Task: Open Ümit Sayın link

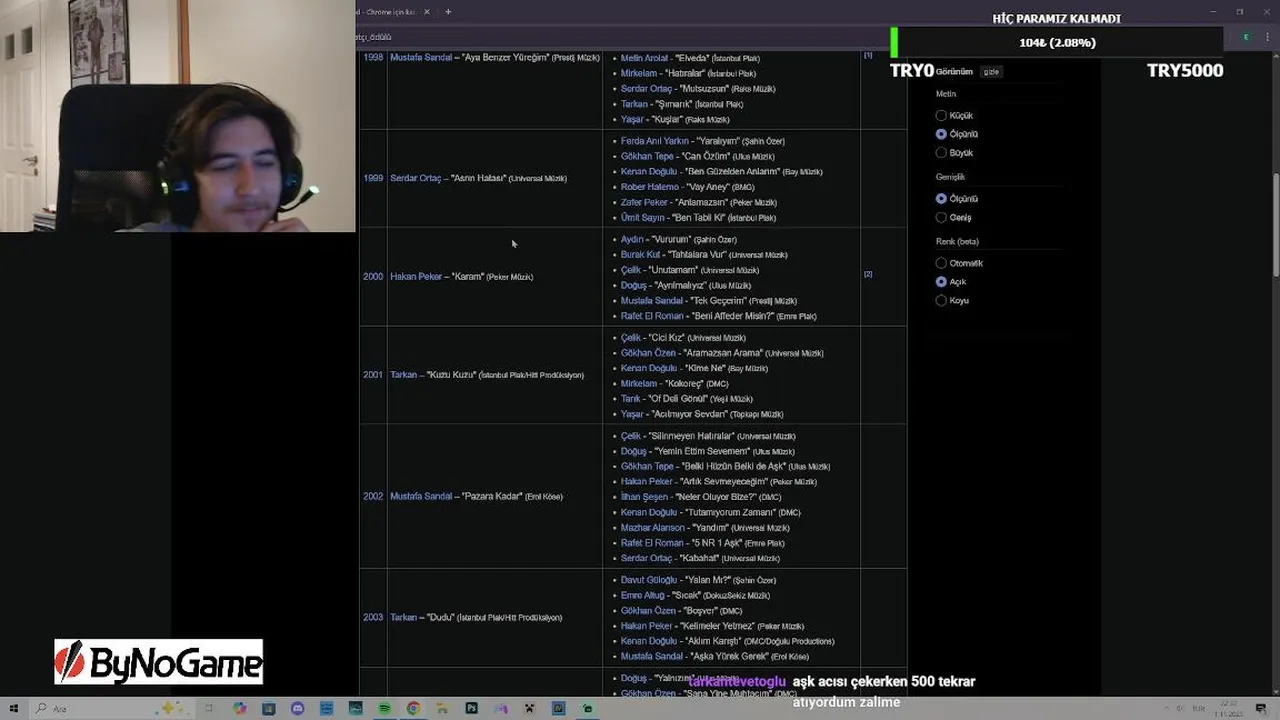Action: tap(642, 217)
